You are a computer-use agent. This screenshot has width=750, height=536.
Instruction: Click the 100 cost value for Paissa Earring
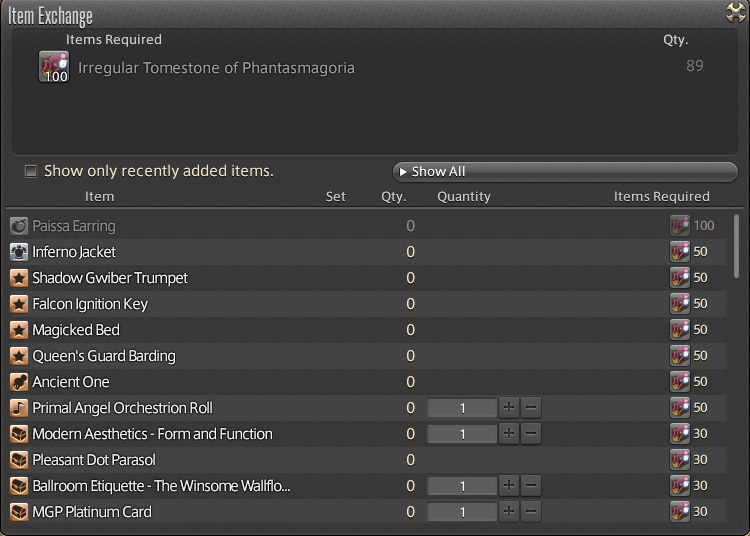coord(704,226)
